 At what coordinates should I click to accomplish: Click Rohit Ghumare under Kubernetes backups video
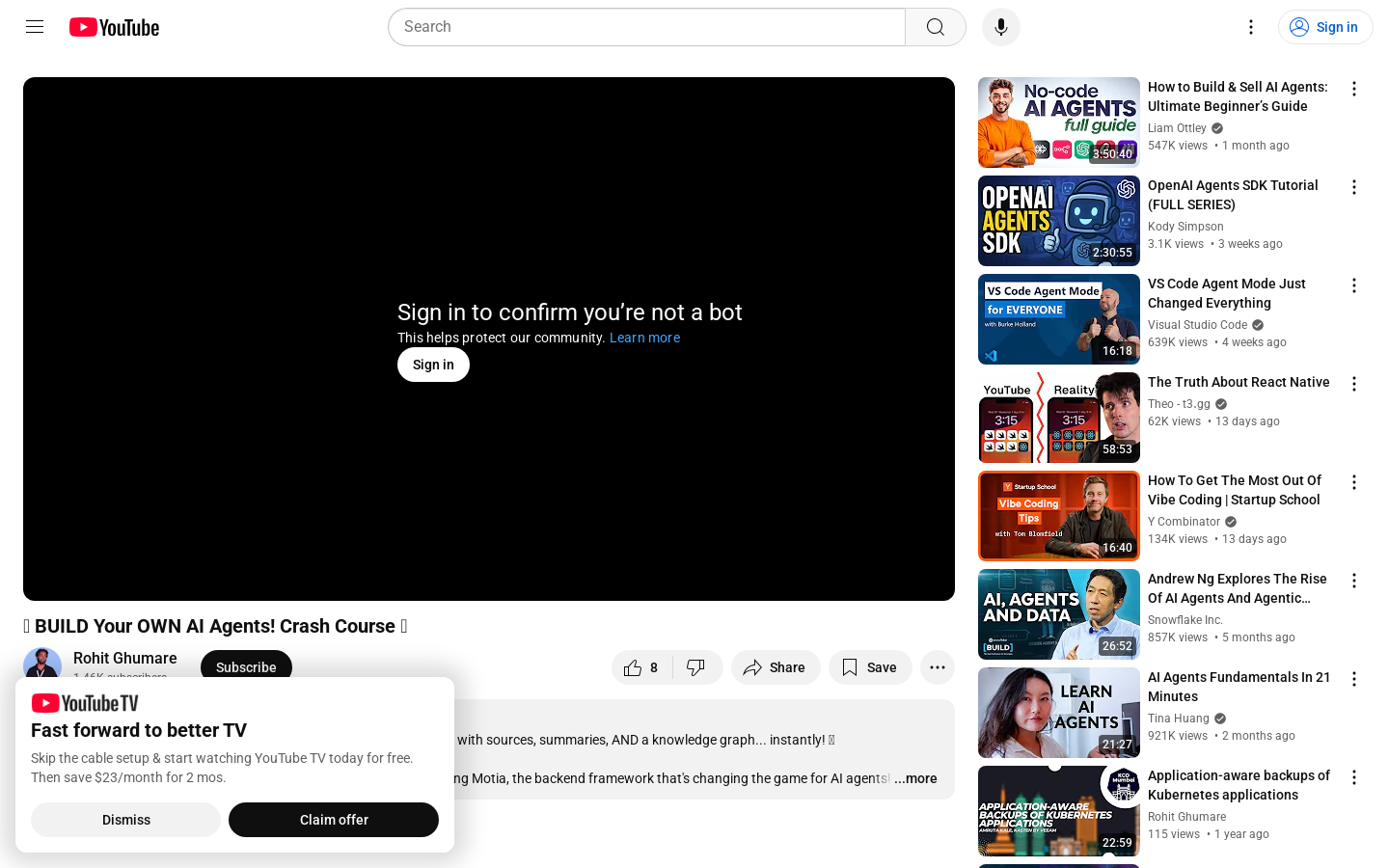point(1186,817)
